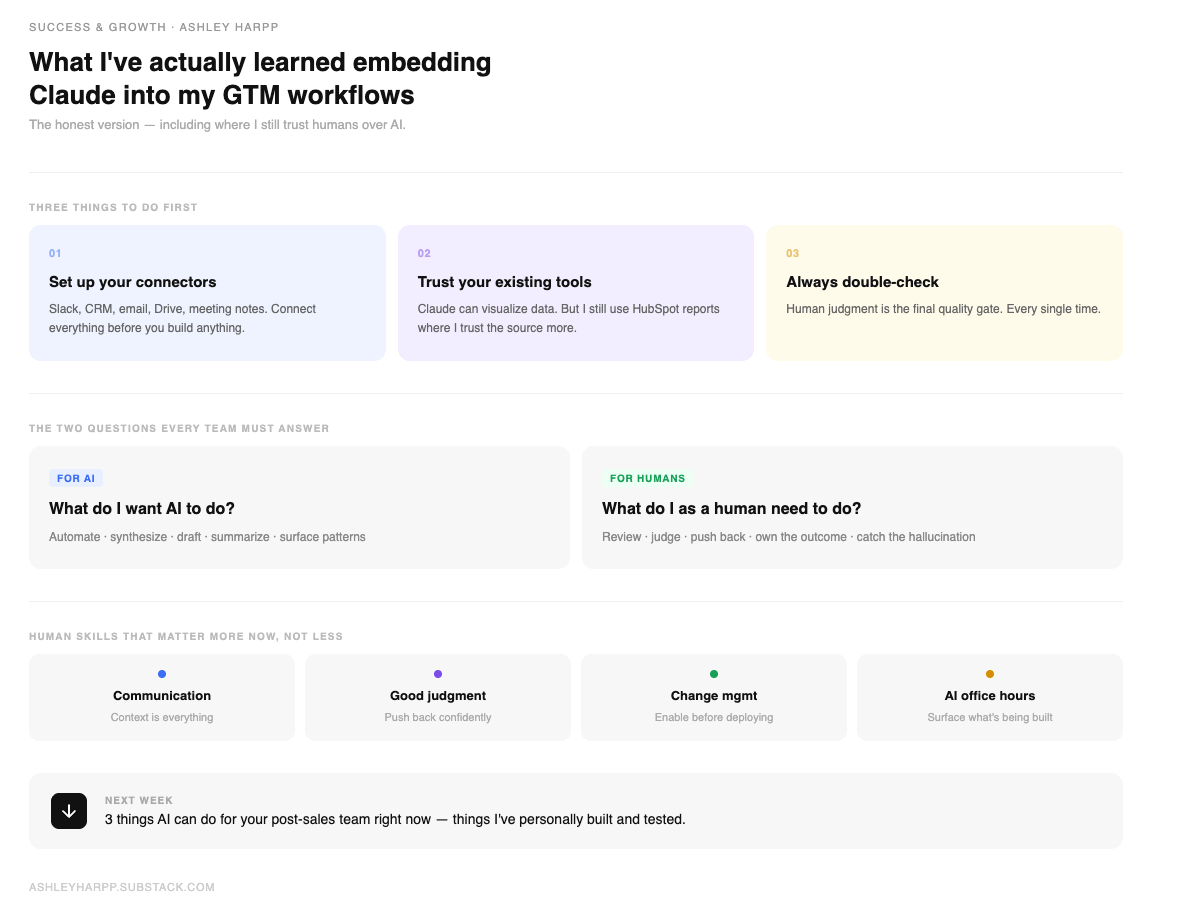This screenshot has height=918, width=1185.
Task: Click the blue dot above Communication
Action: (x=162, y=674)
